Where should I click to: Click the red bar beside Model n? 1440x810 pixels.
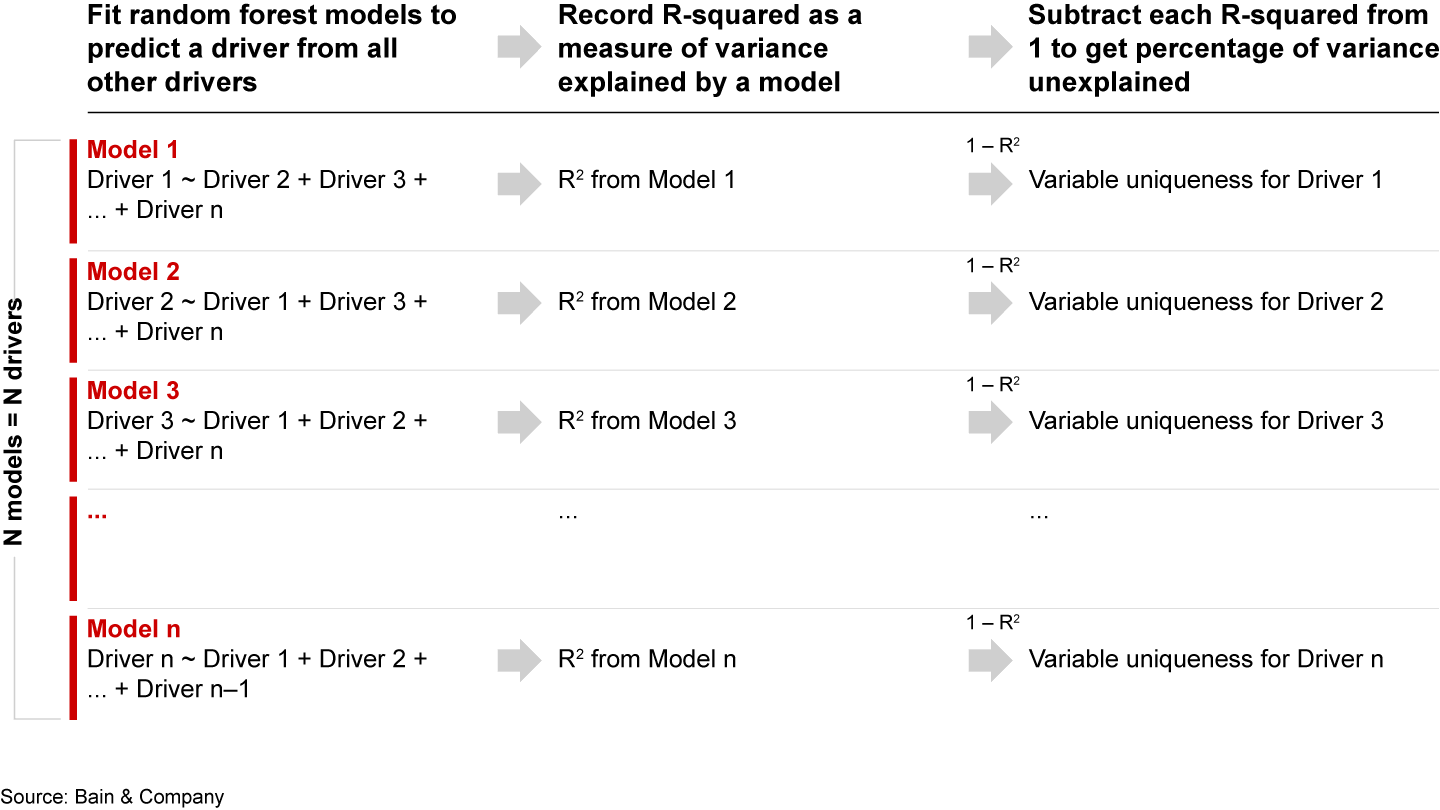pyautogui.click(x=73, y=667)
